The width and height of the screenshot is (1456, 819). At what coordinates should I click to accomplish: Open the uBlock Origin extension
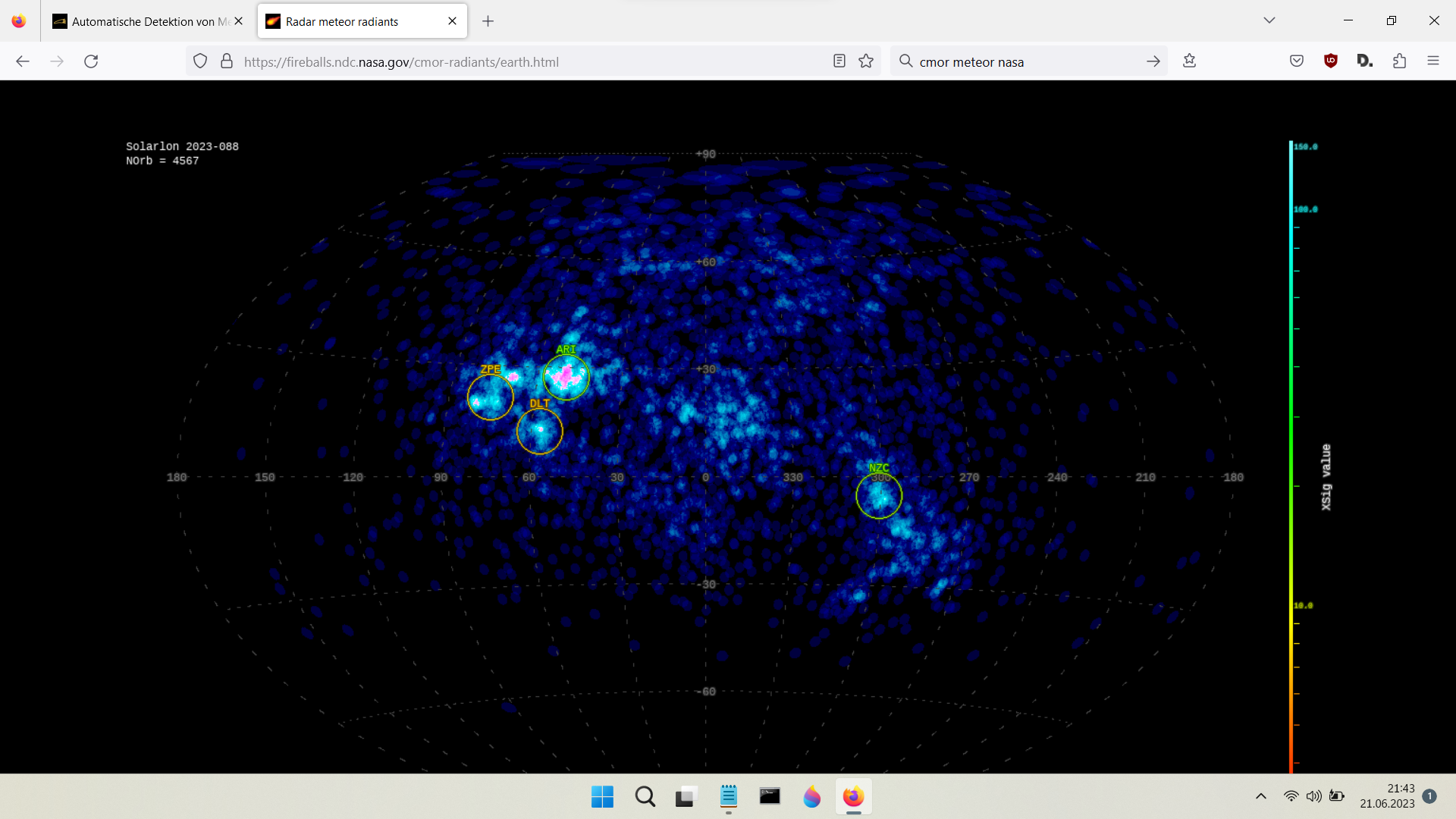pos(1331,61)
